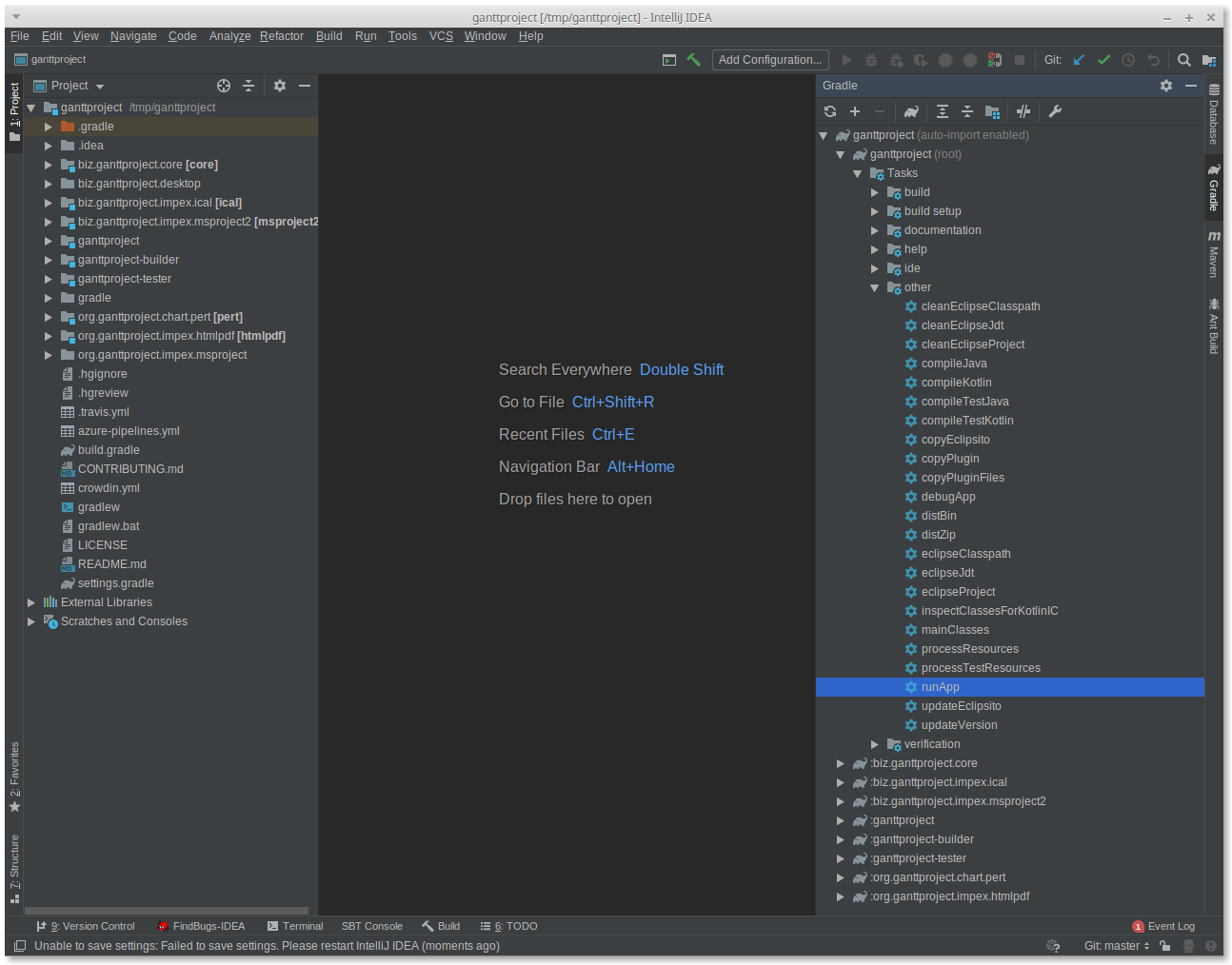This screenshot has width=1232, height=965.
Task: Toggle tool window buttons corner icon
Action: point(20,946)
